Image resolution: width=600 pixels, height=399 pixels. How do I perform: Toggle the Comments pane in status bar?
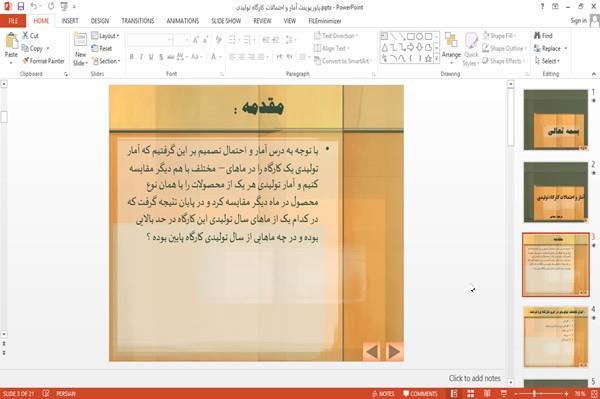pos(420,394)
